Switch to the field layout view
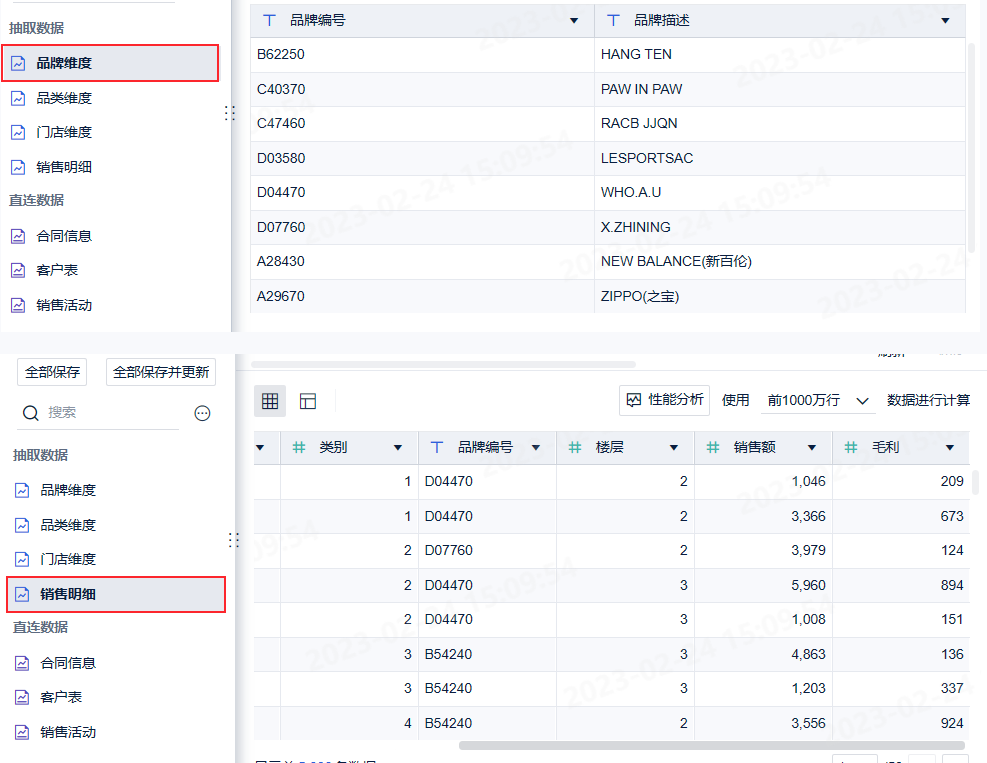 308,401
